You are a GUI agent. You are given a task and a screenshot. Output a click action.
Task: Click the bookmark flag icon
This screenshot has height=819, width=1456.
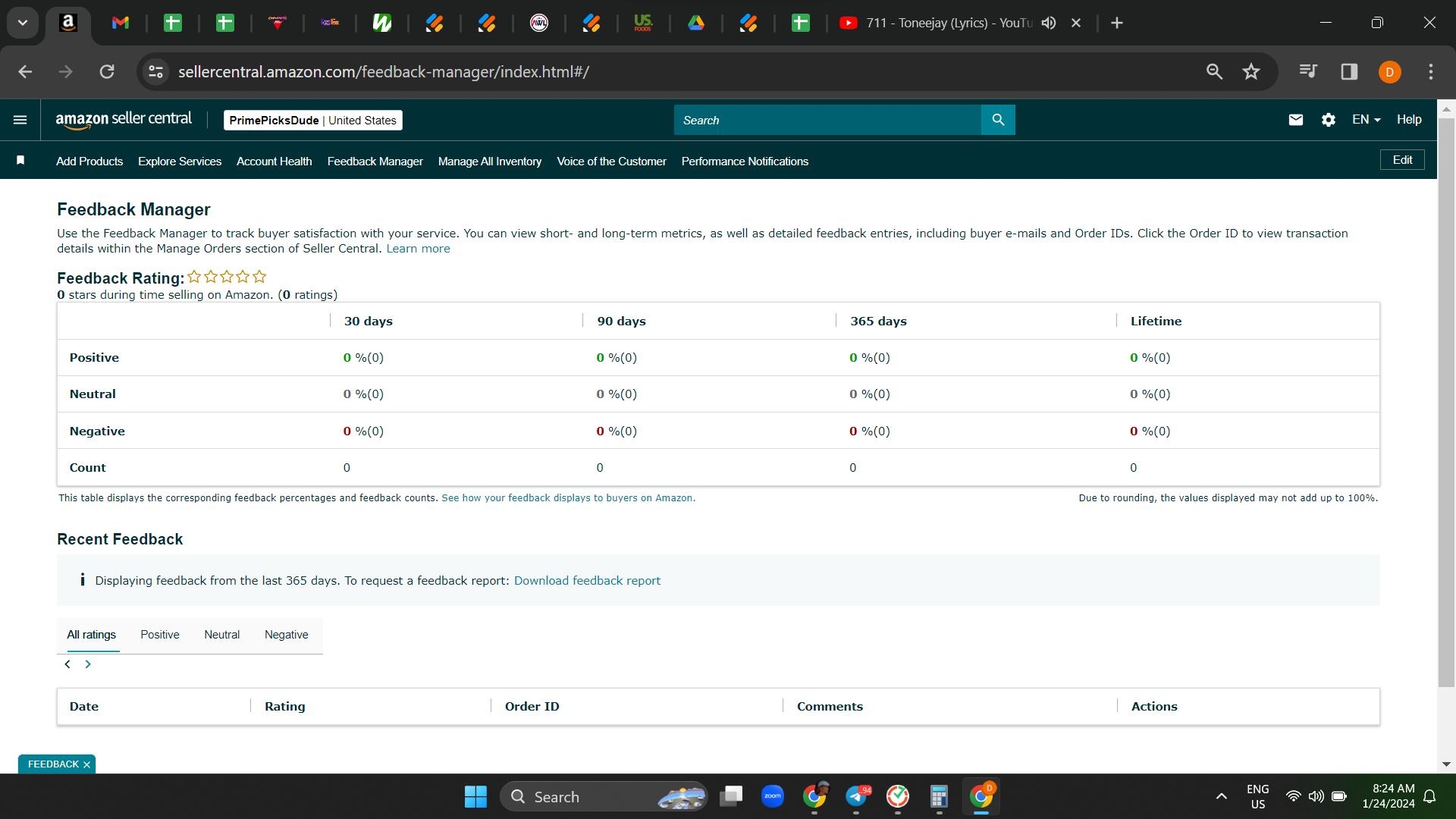(20, 160)
